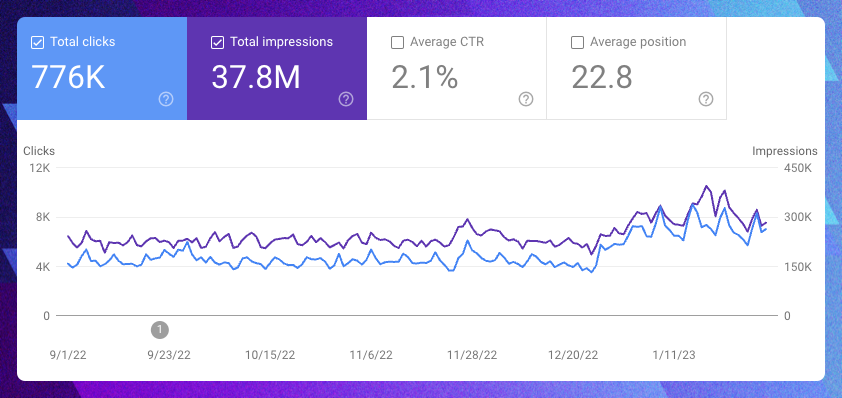Select the Average position 22.8 card

tap(636, 68)
